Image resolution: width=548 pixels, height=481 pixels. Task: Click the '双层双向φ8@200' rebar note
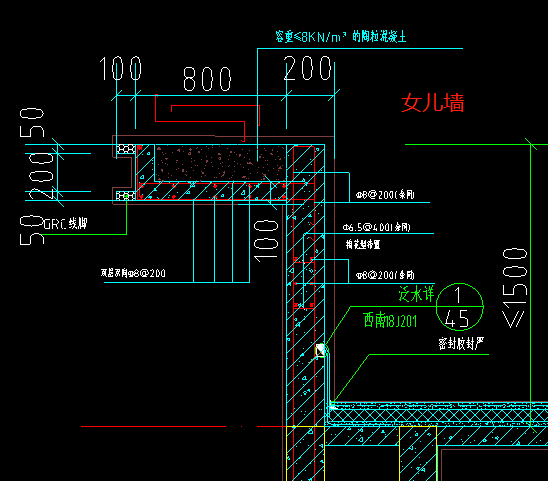133,273
